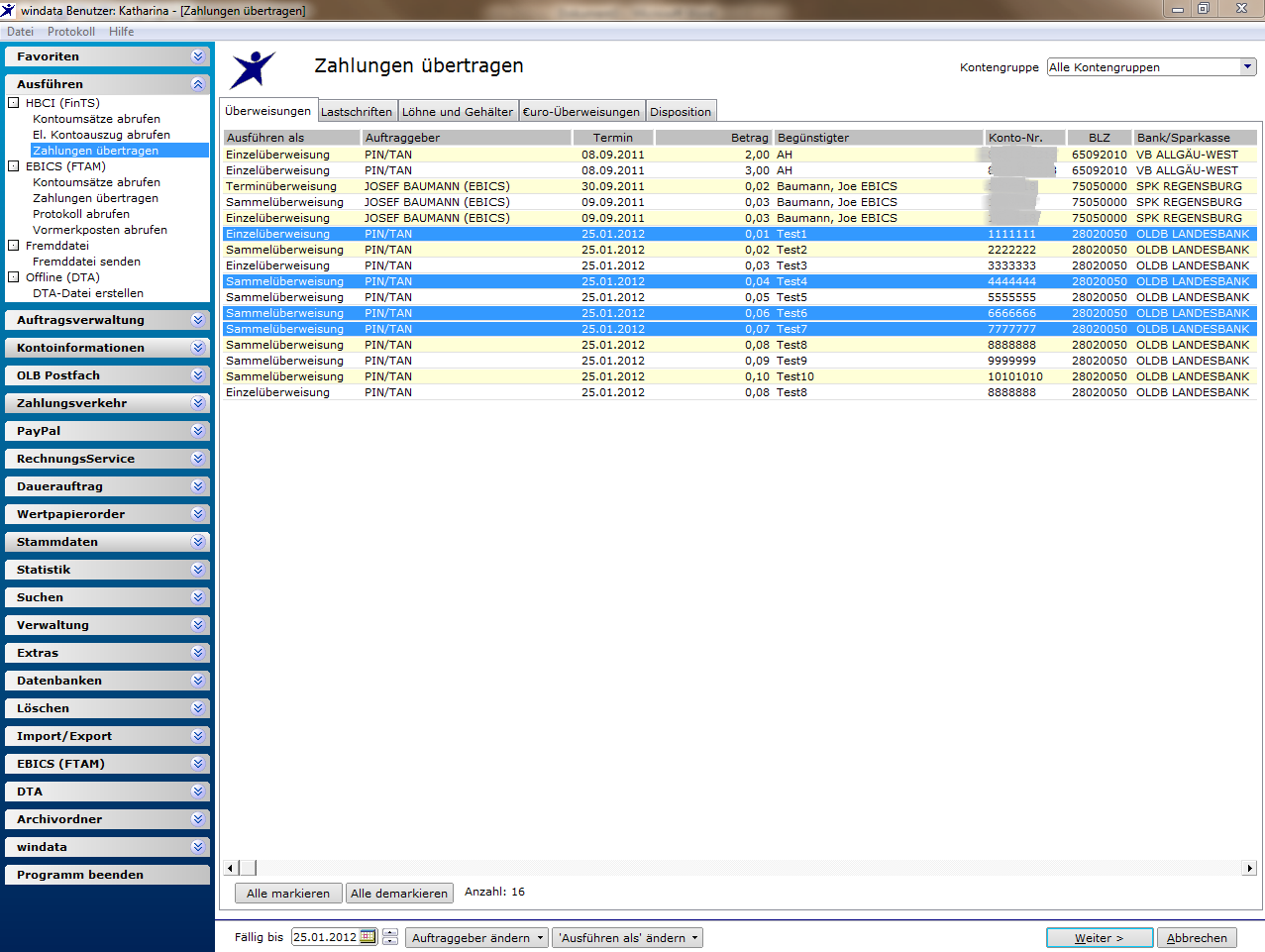Switch to the €uro-Überweisungen tab
This screenshot has width=1265, height=952.
pos(581,112)
